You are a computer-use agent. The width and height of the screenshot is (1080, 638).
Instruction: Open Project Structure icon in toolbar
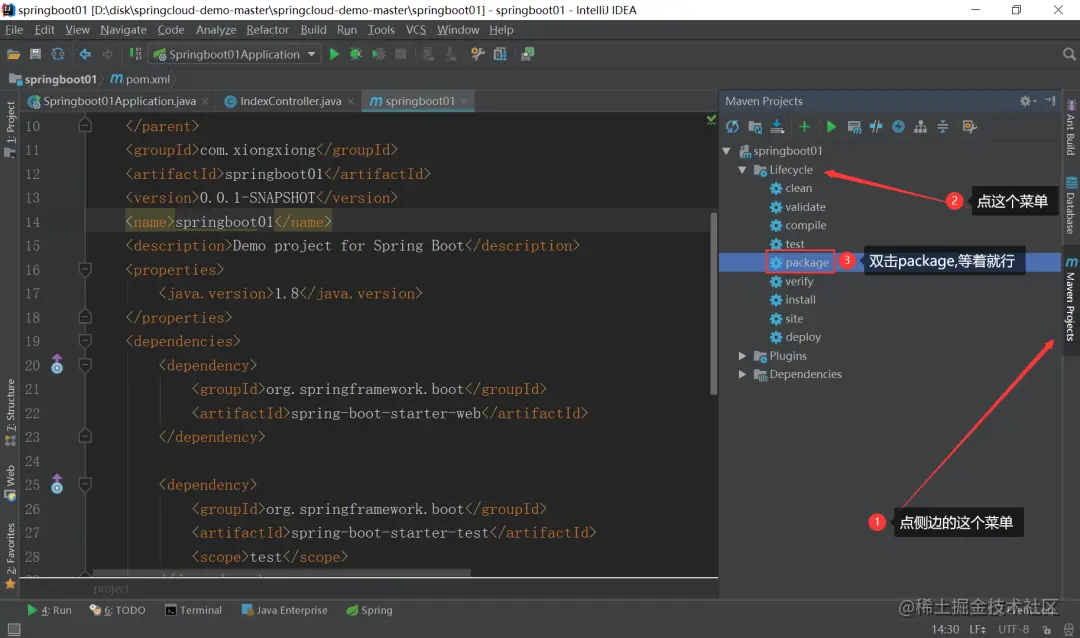[x=500, y=54]
